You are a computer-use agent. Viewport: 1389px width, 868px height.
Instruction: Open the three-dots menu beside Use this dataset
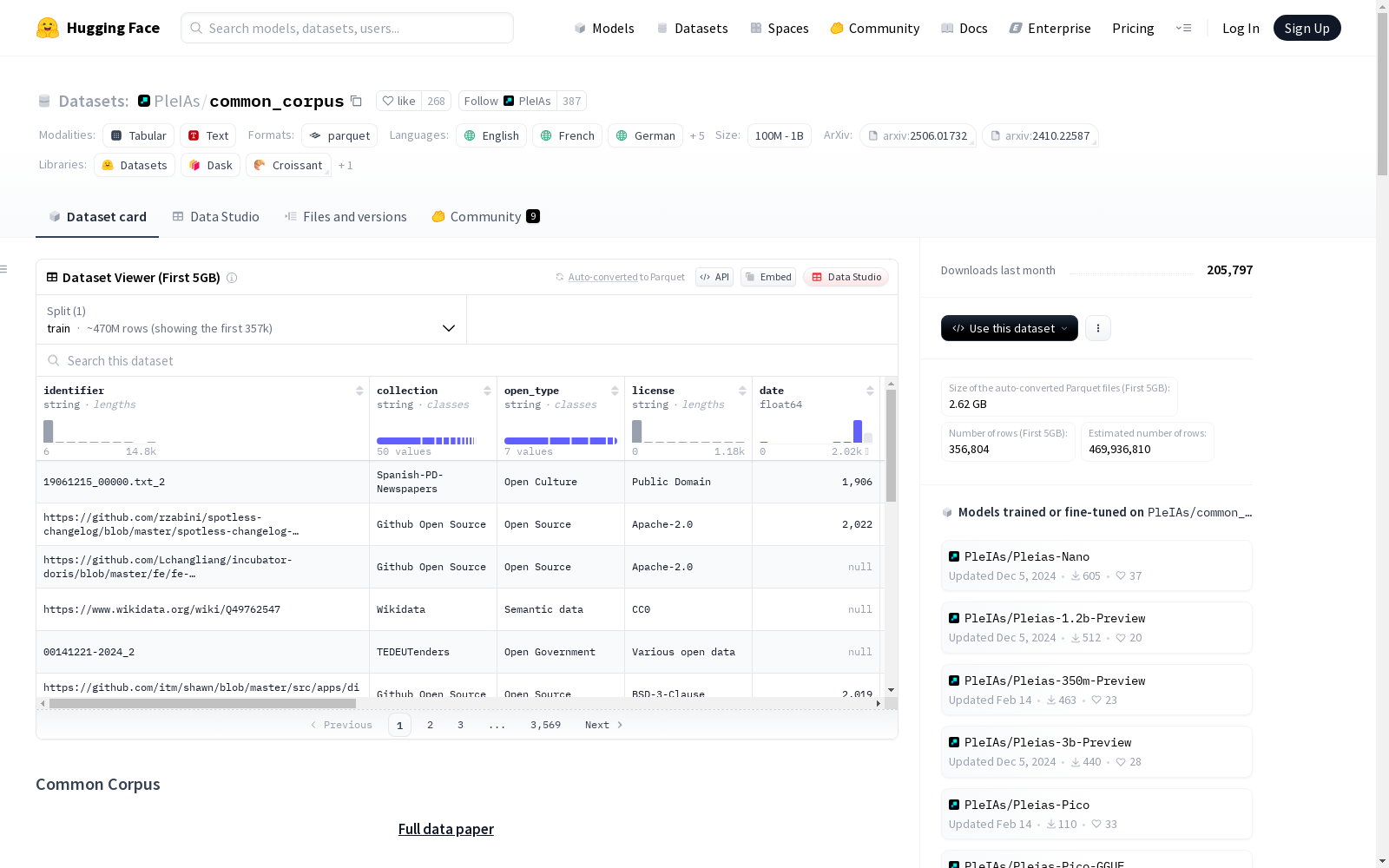tap(1098, 328)
